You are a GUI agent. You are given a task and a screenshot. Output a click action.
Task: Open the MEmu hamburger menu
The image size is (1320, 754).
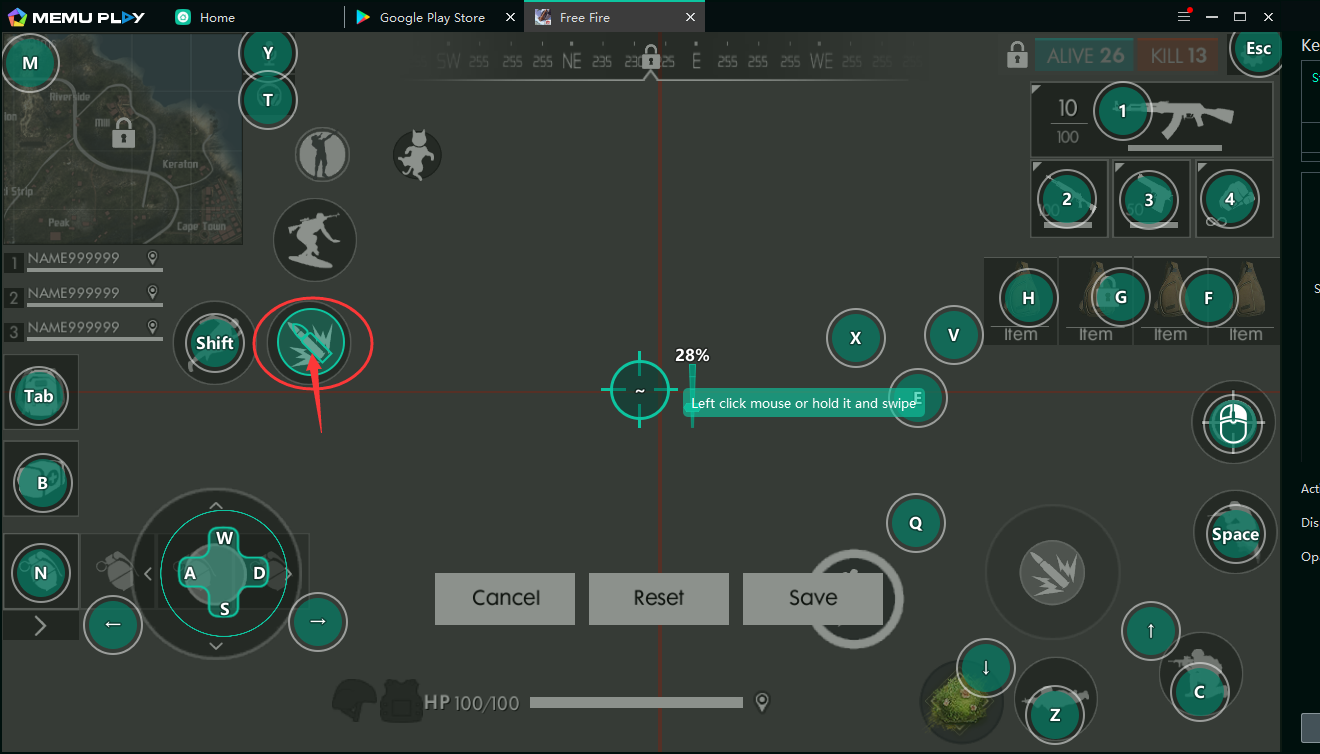point(1184,17)
